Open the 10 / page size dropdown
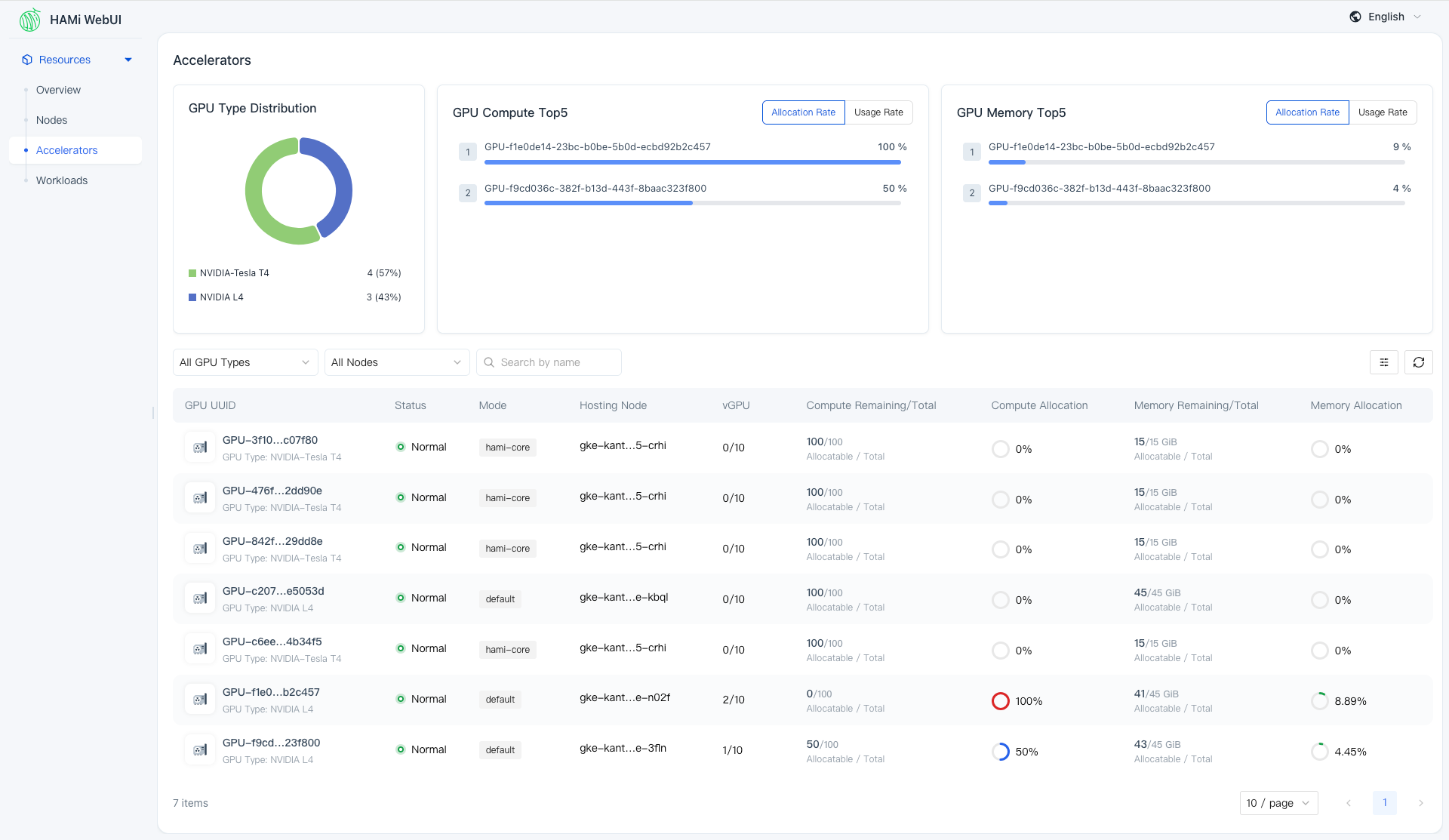This screenshot has height=840, width=1449. [x=1278, y=803]
